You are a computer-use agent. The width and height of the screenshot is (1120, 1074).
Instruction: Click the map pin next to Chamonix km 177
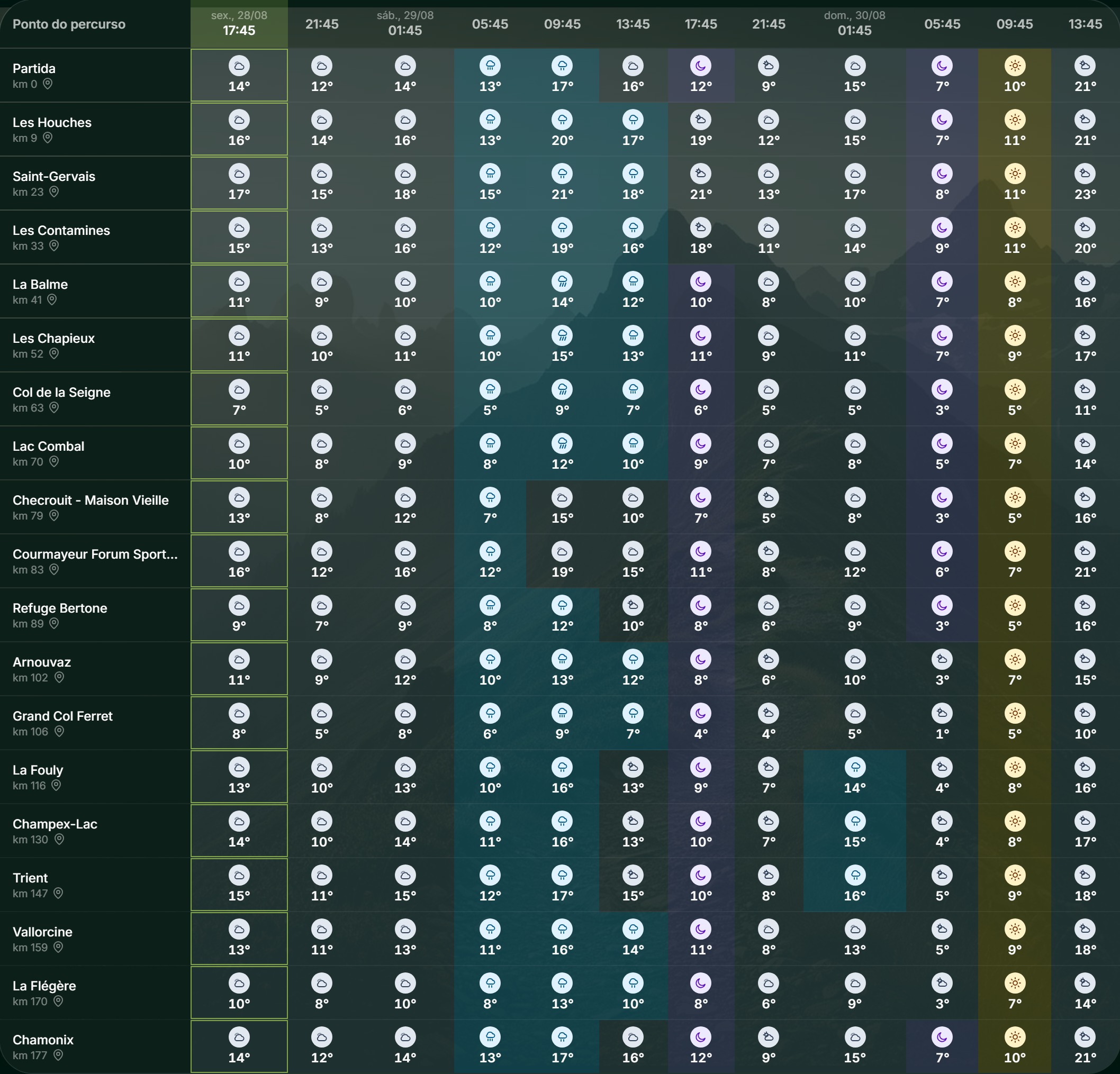tap(58, 1055)
